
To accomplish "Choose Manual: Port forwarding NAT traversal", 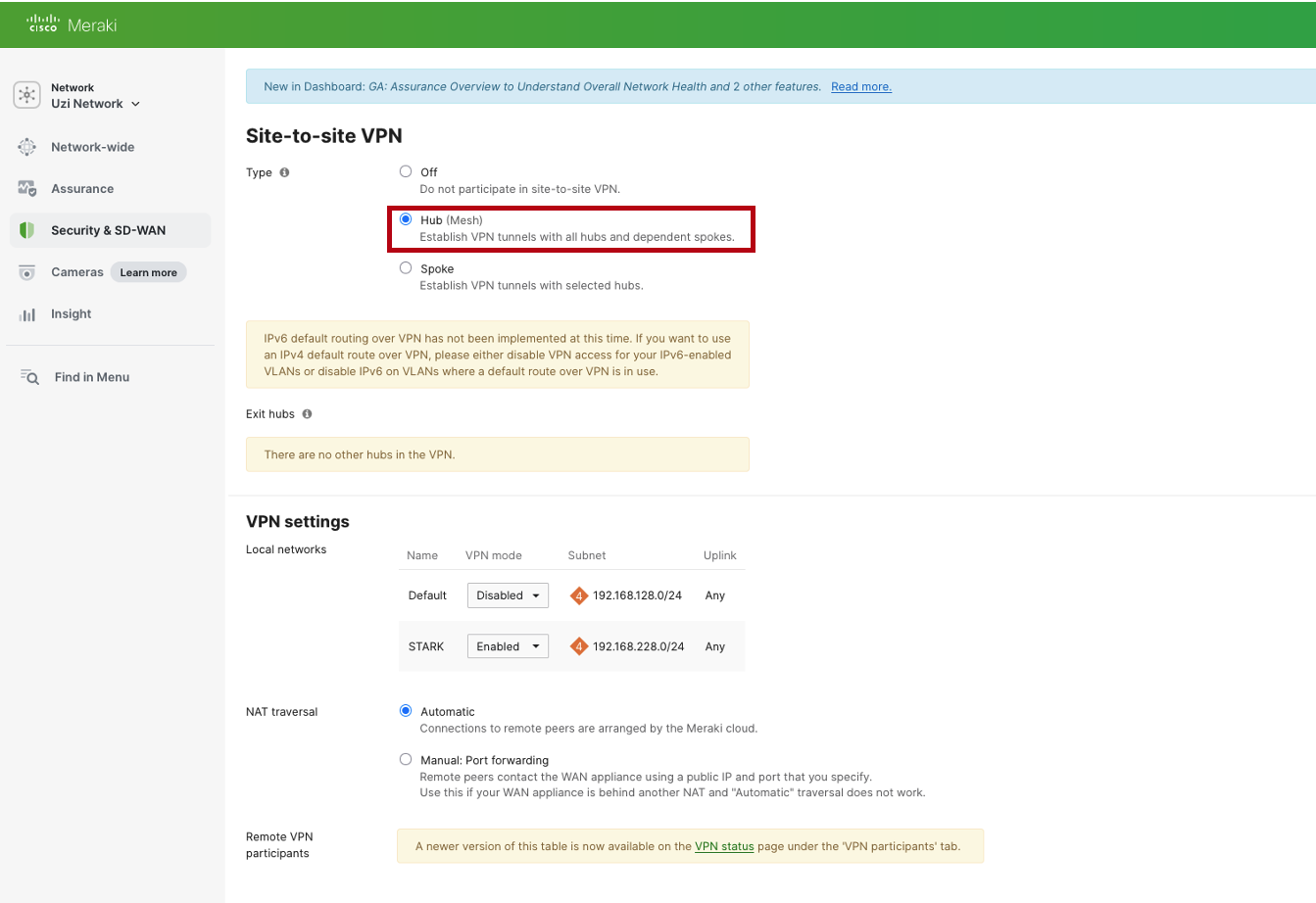I will [406, 759].
